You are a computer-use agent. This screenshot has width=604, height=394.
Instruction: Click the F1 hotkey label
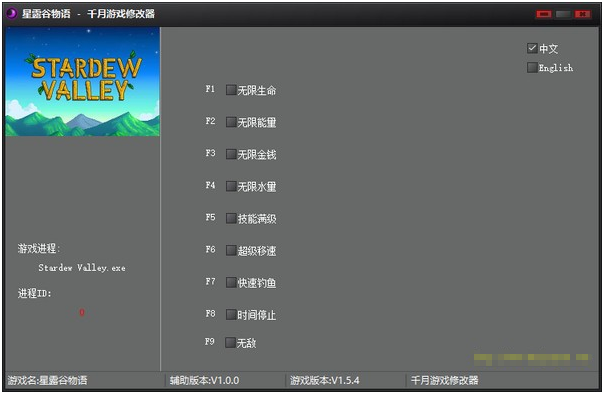[x=210, y=89]
